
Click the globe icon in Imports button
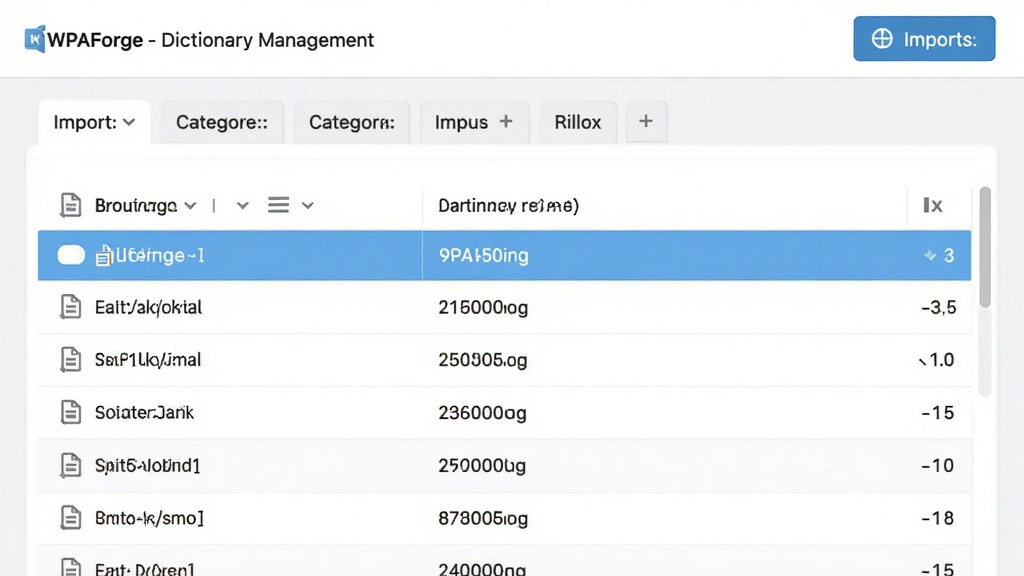[882, 39]
